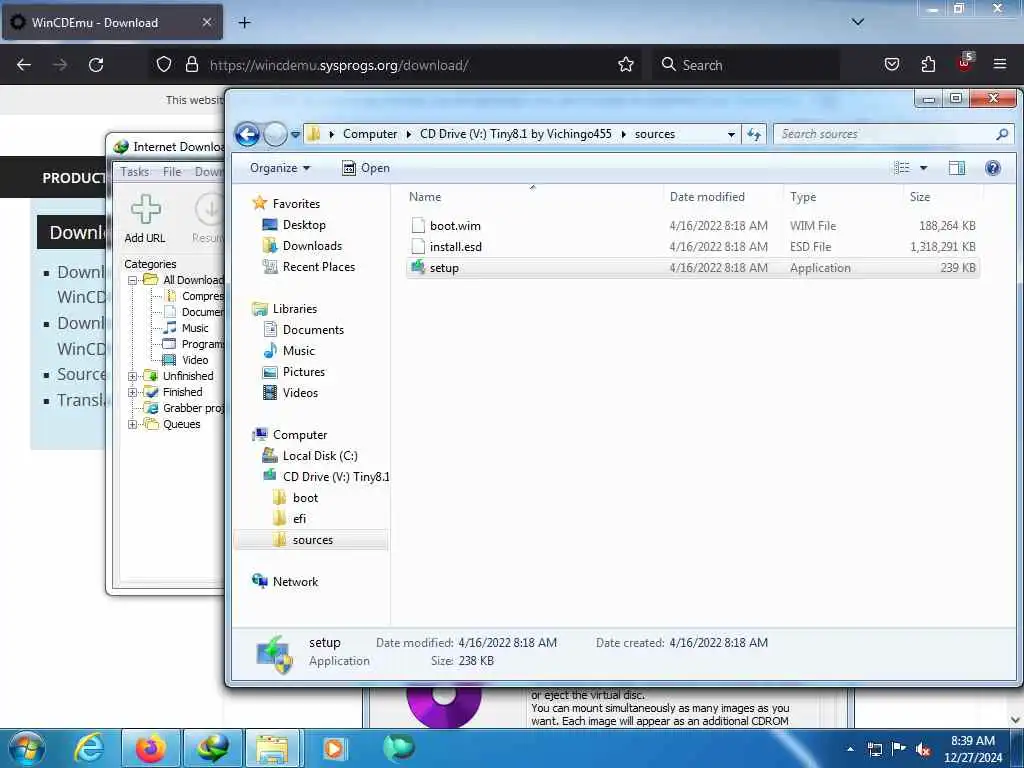The height and width of the screenshot is (768, 1024).
Task: Open the recent pages dropdown in Explorer
Action: click(295, 135)
